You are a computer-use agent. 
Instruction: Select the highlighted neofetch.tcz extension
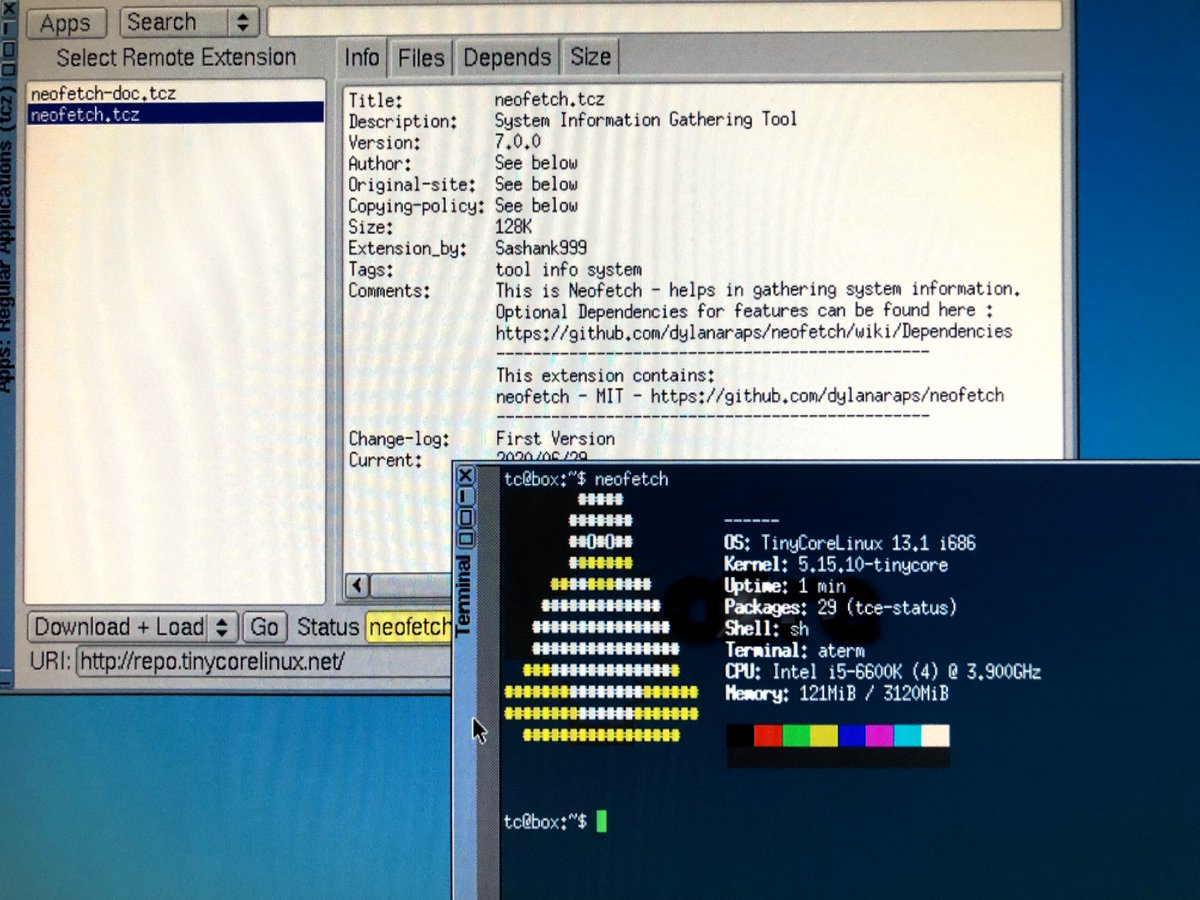(175, 114)
